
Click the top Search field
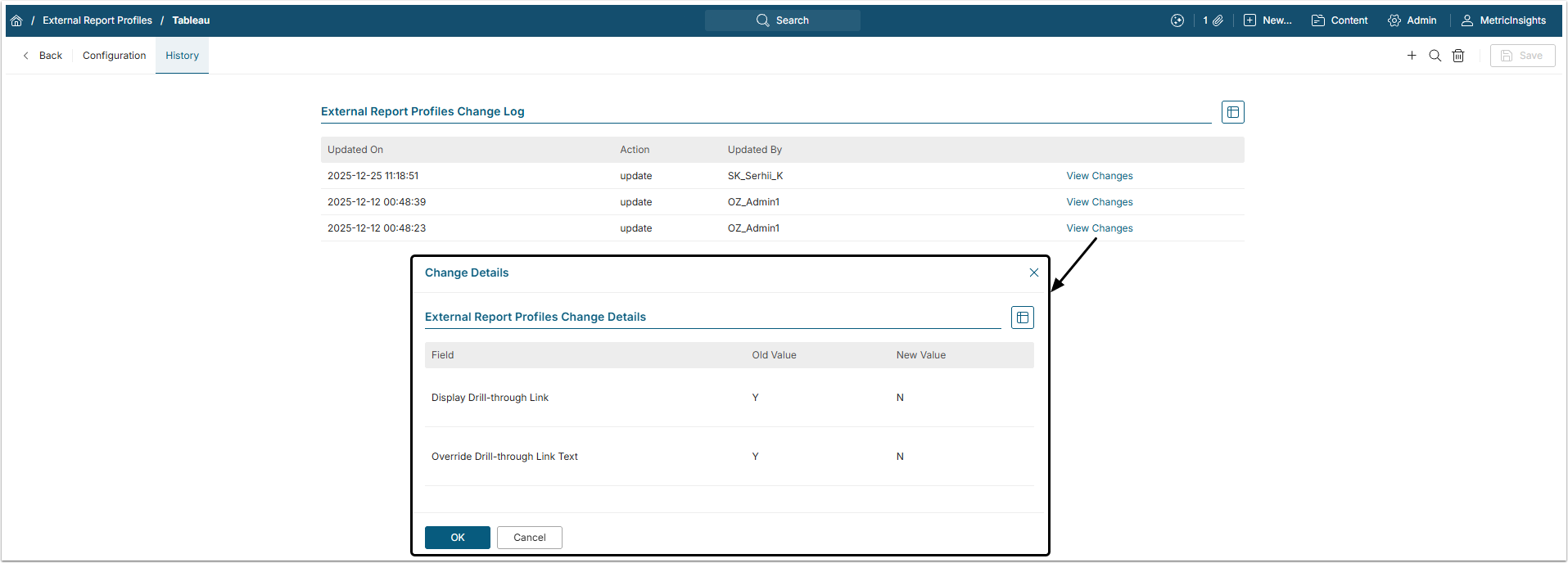pyautogui.click(x=782, y=20)
